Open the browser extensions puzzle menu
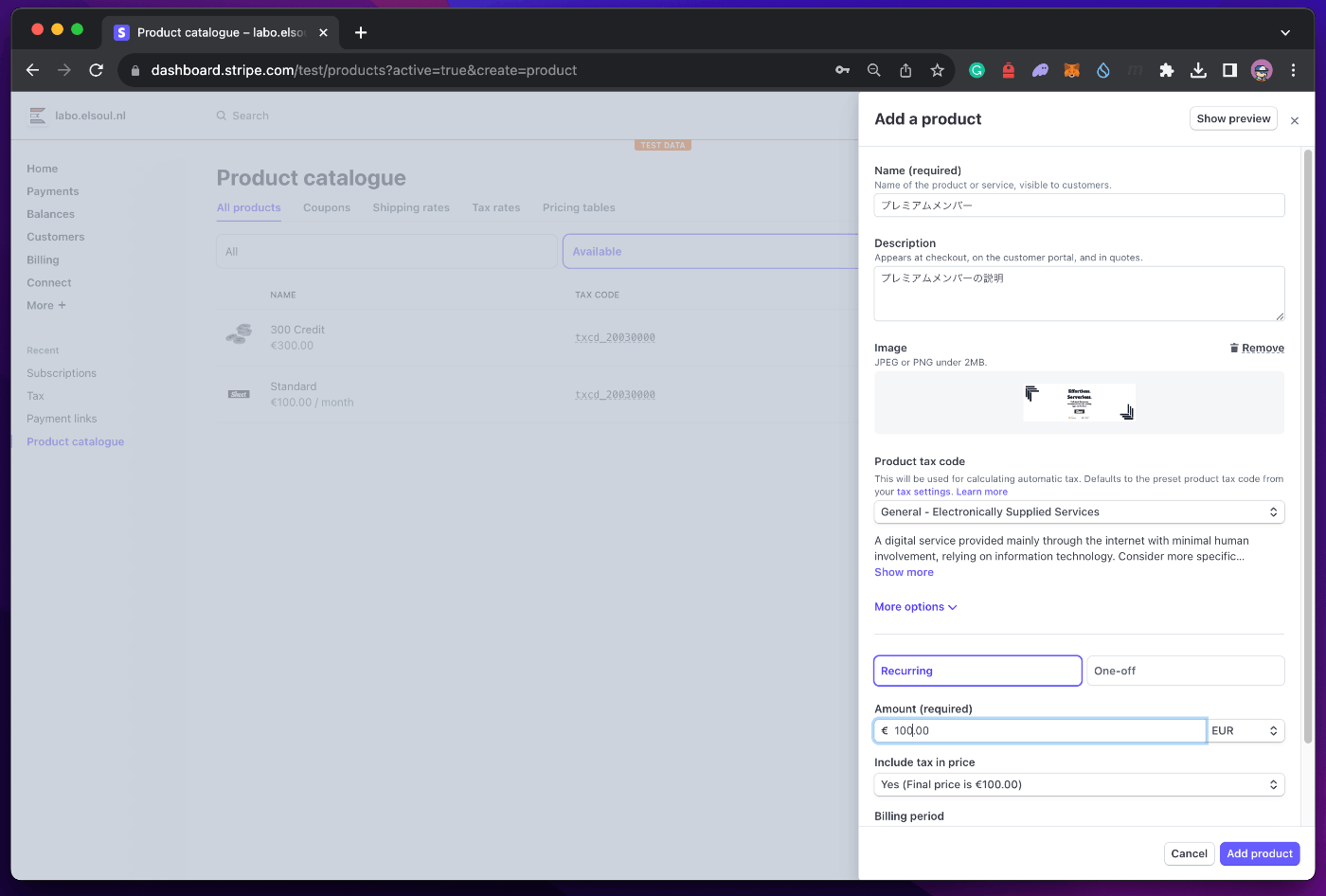This screenshot has height=896, width=1326. pos(1167,70)
